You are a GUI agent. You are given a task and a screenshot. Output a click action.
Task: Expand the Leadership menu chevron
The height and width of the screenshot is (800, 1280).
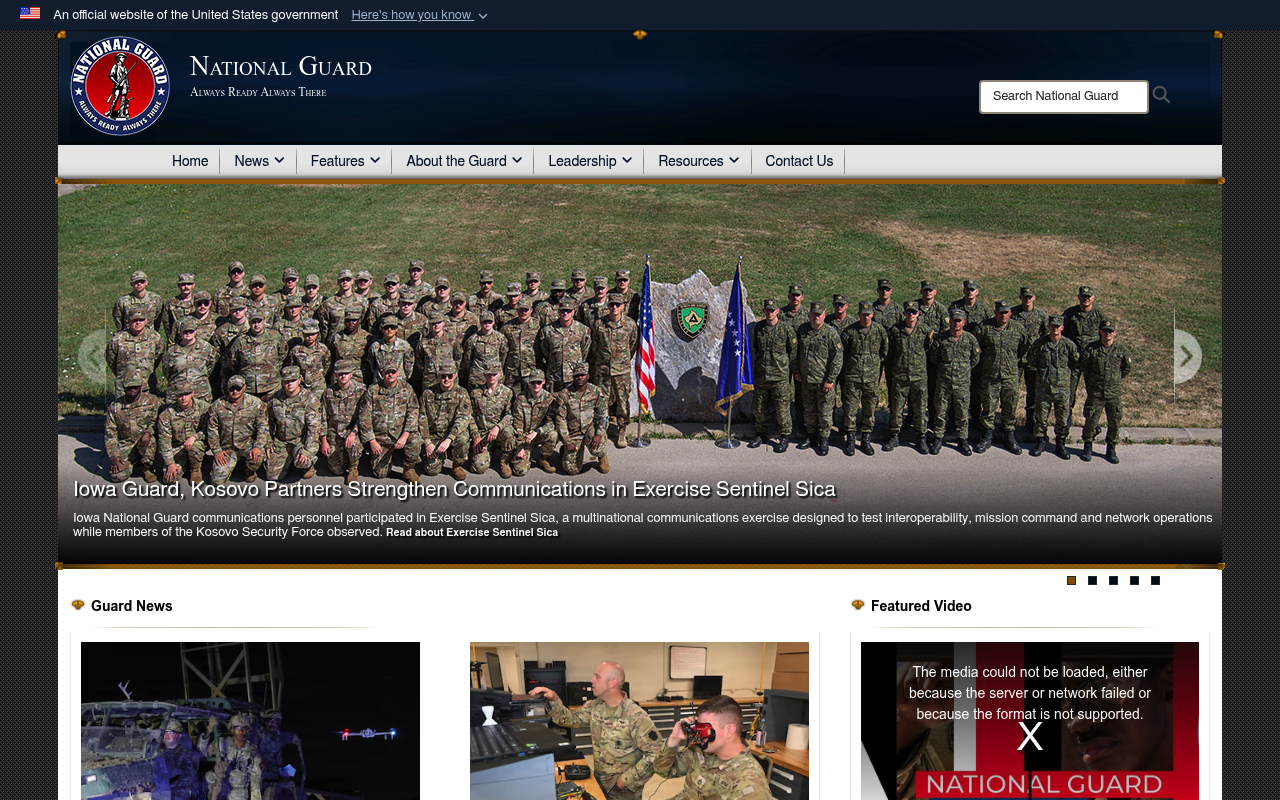[627, 160]
